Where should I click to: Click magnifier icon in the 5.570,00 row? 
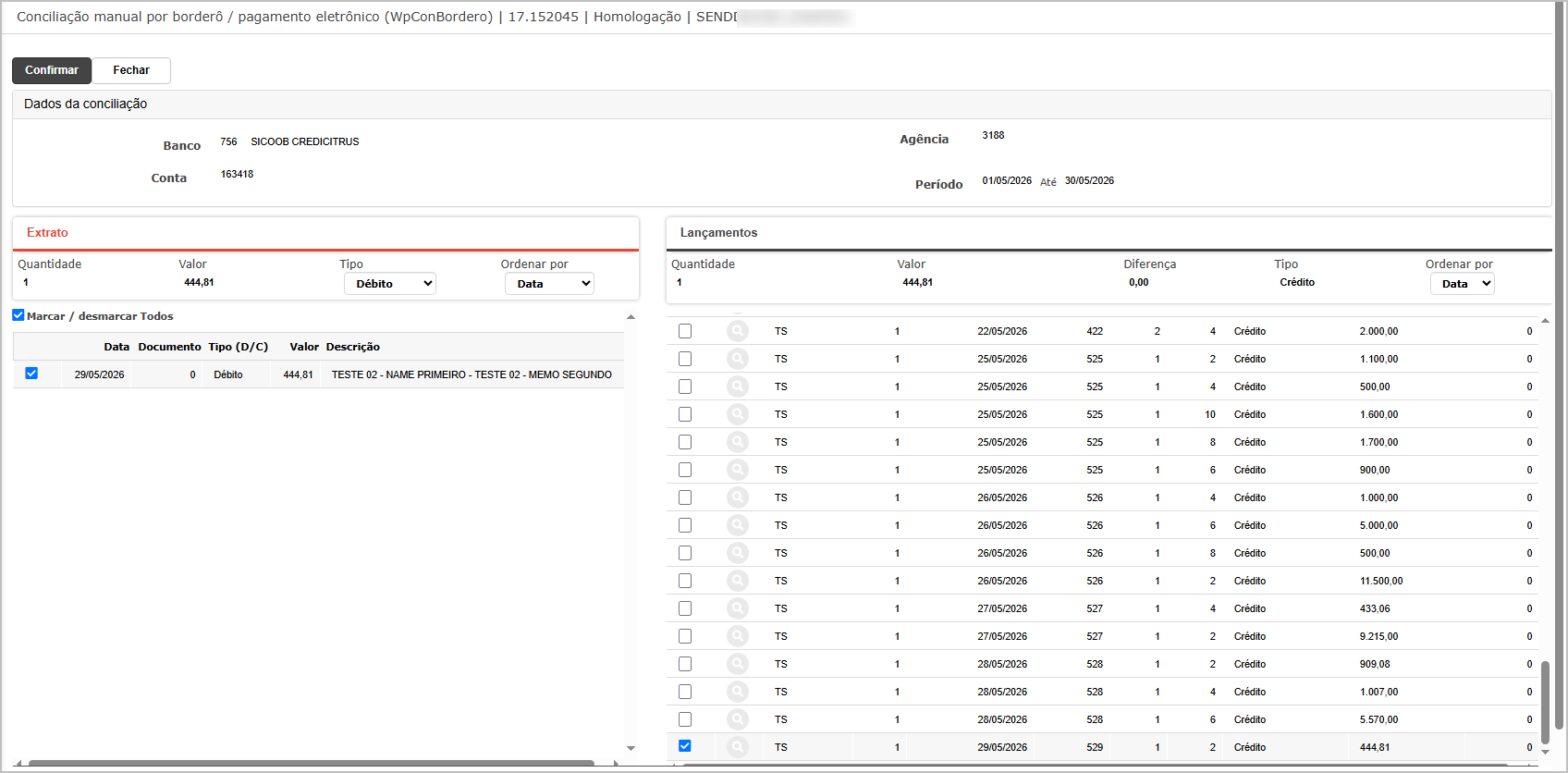tap(738, 719)
